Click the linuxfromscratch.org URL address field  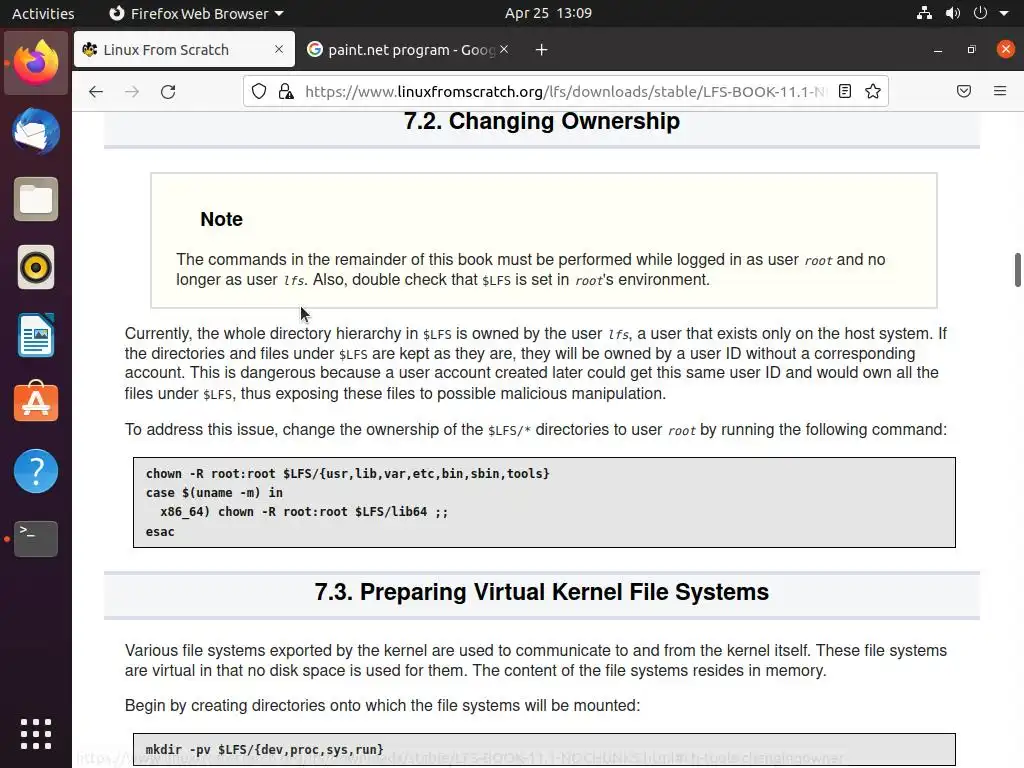pyautogui.click(x=565, y=91)
